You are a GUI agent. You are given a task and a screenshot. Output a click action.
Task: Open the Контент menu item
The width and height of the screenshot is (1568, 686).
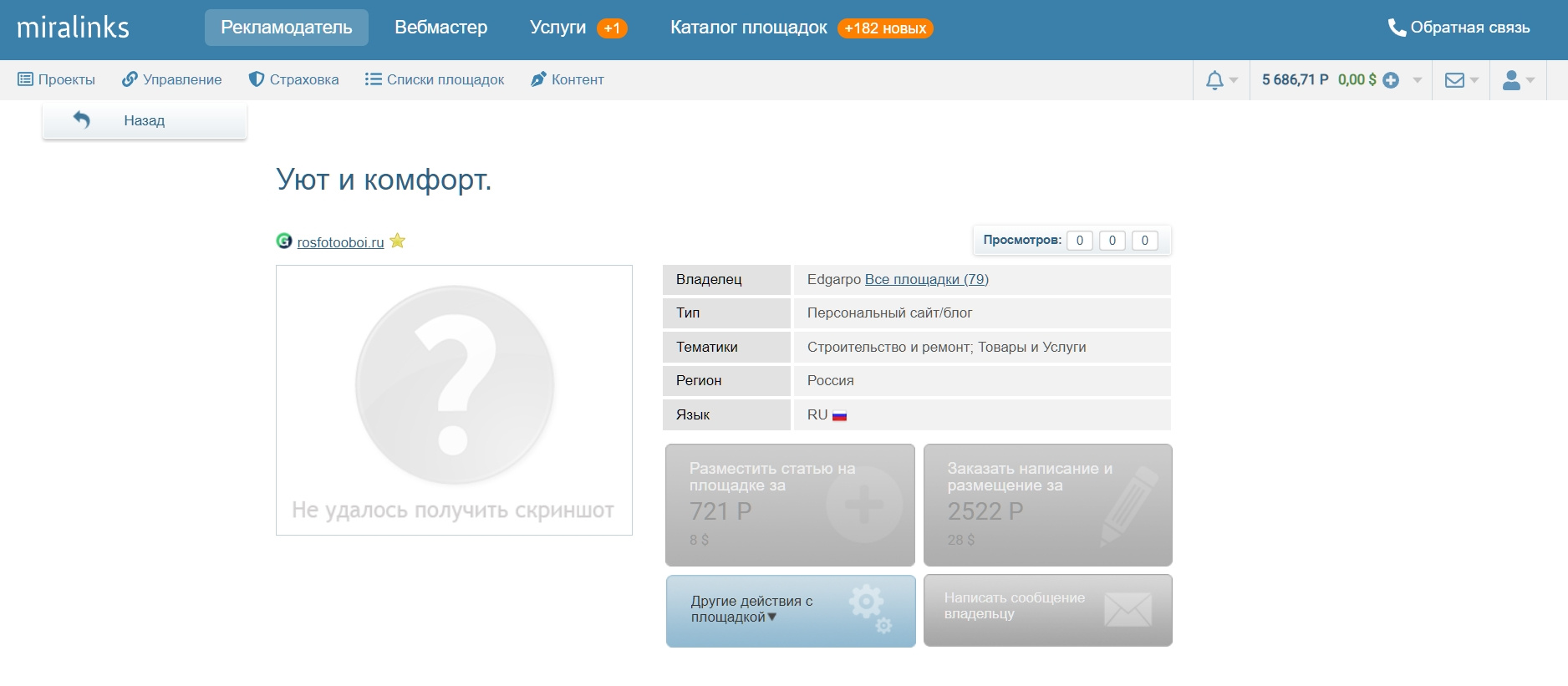[567, 79]
